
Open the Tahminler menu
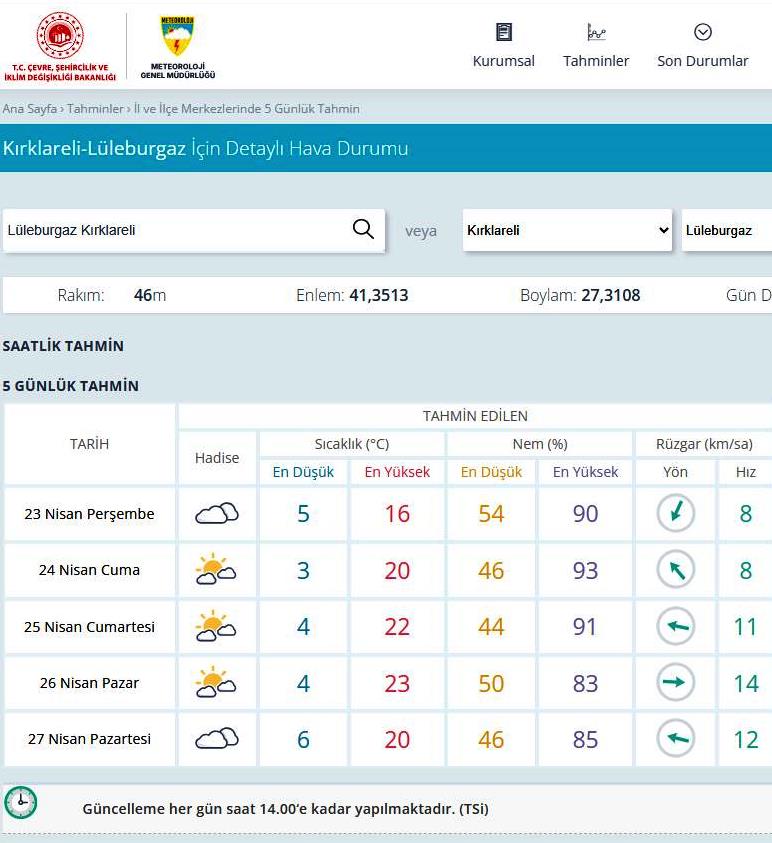pyautogui.click(x=596, y=46)
